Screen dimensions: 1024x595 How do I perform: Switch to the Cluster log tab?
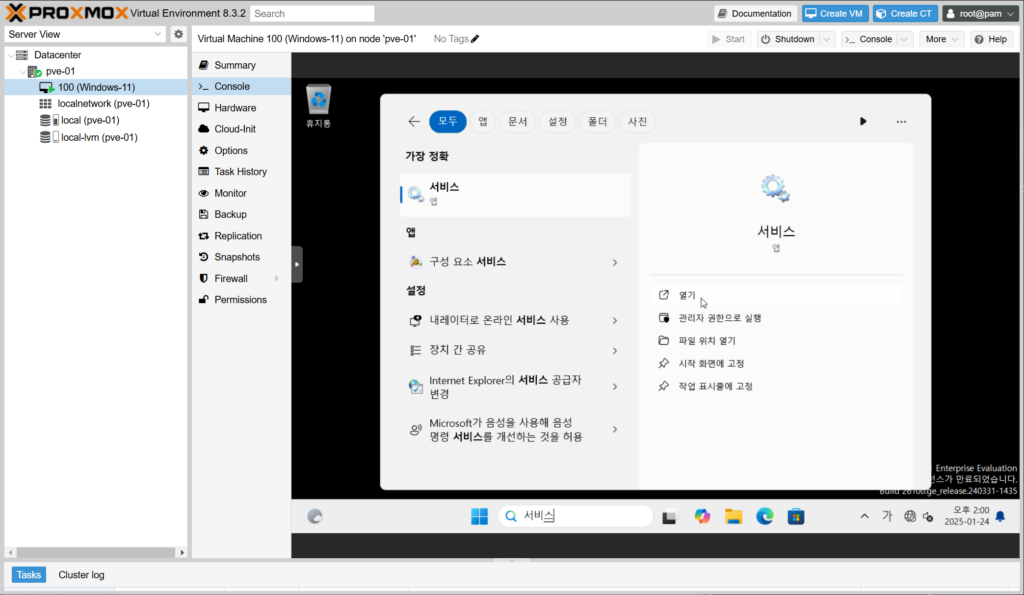(81, 575)
